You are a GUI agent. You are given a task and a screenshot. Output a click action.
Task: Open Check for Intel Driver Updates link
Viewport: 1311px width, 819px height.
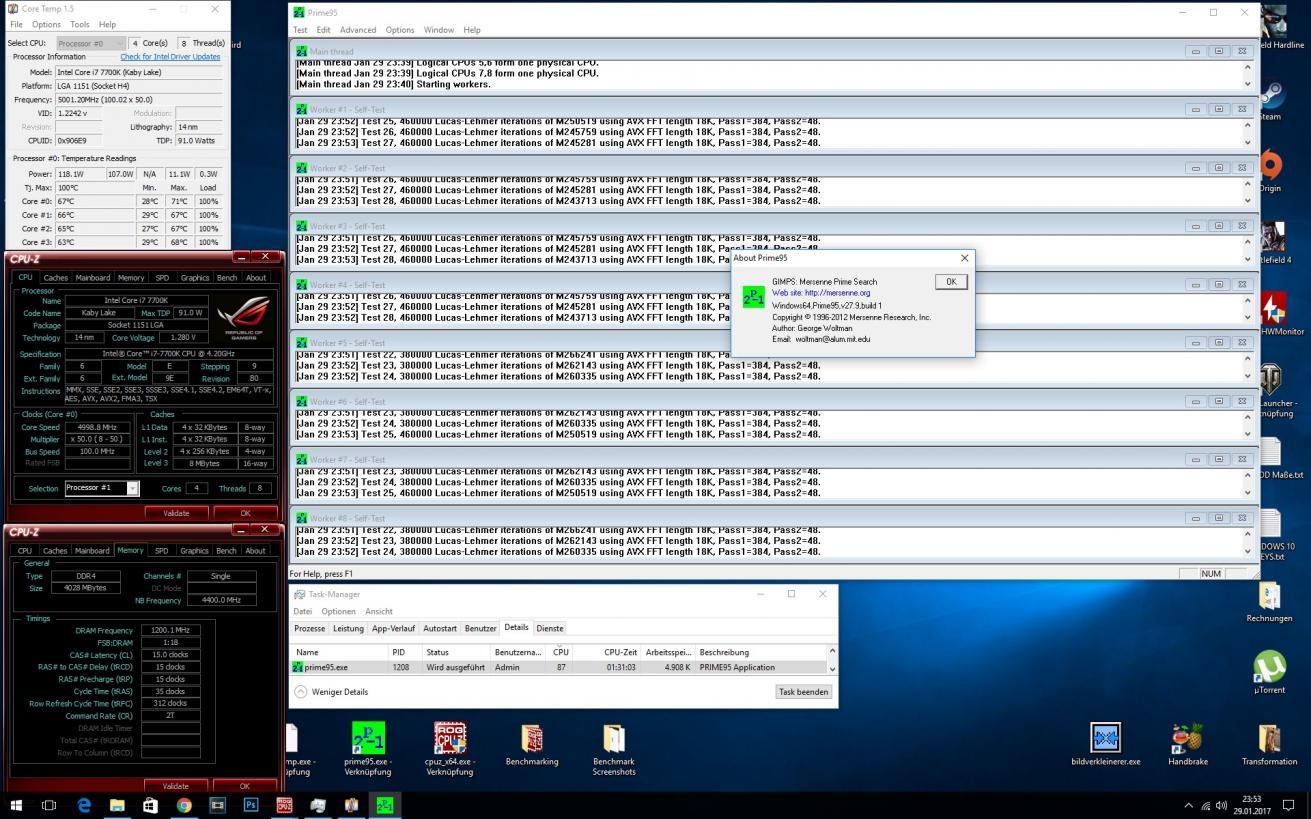pyautogui.click(x=170, y=57)
